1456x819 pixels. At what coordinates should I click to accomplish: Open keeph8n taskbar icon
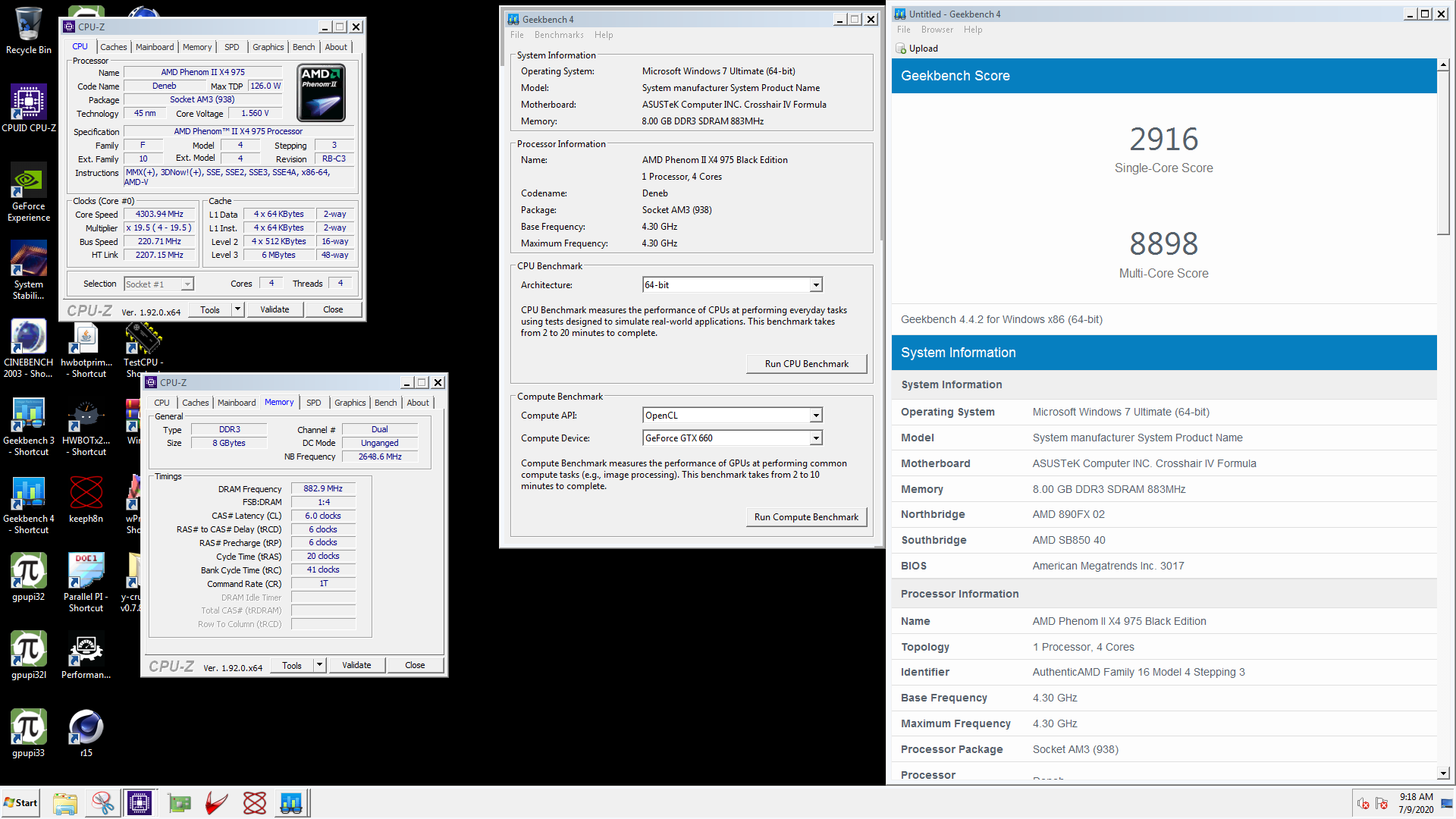(x=254, y=802)
